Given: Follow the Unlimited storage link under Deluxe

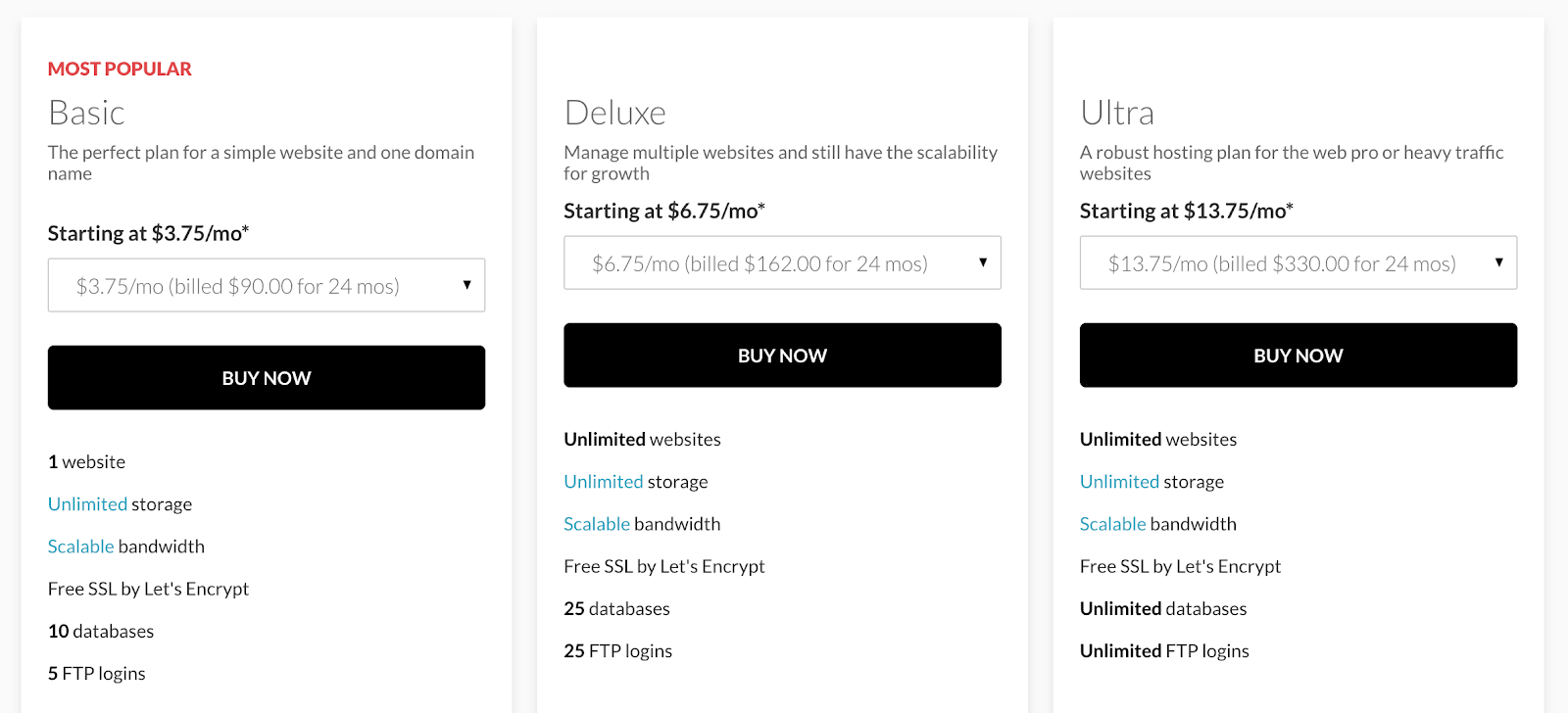Looking at the screenshot, I should click(603, 482).
